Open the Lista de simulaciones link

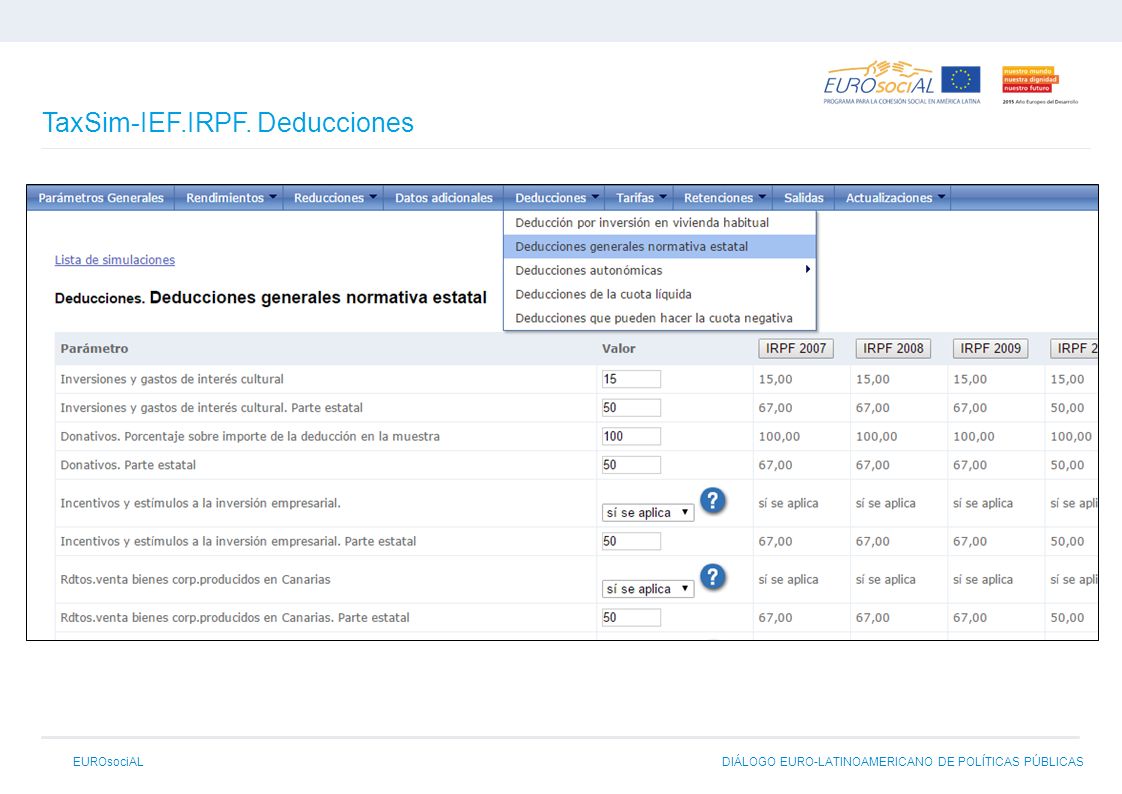click(114, 260)
